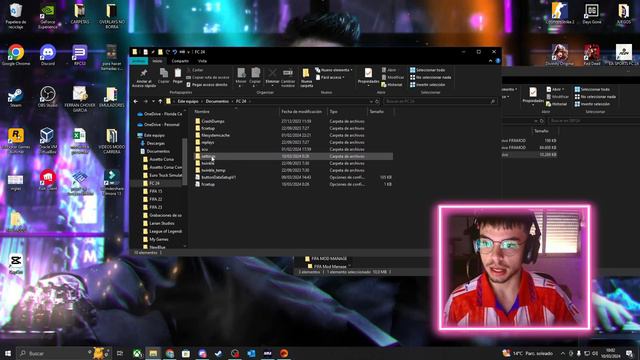The width and height of the screenshot is (640, 360).
Task: Switch to the Vista ribbon tab
Action: [202, 61]
